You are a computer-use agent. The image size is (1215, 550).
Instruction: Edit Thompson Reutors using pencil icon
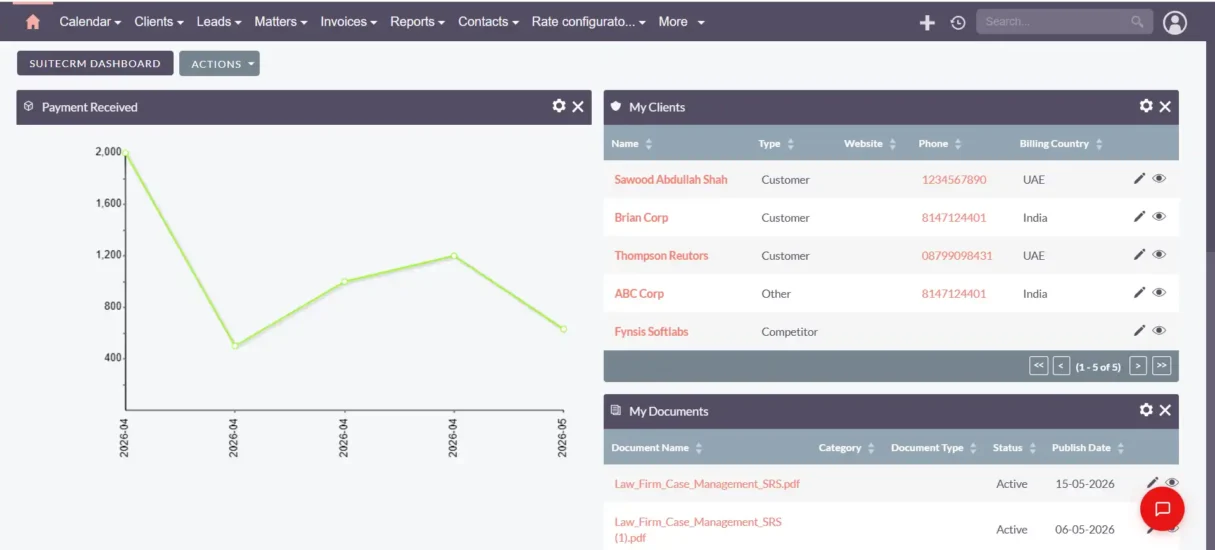(1139, 254)
